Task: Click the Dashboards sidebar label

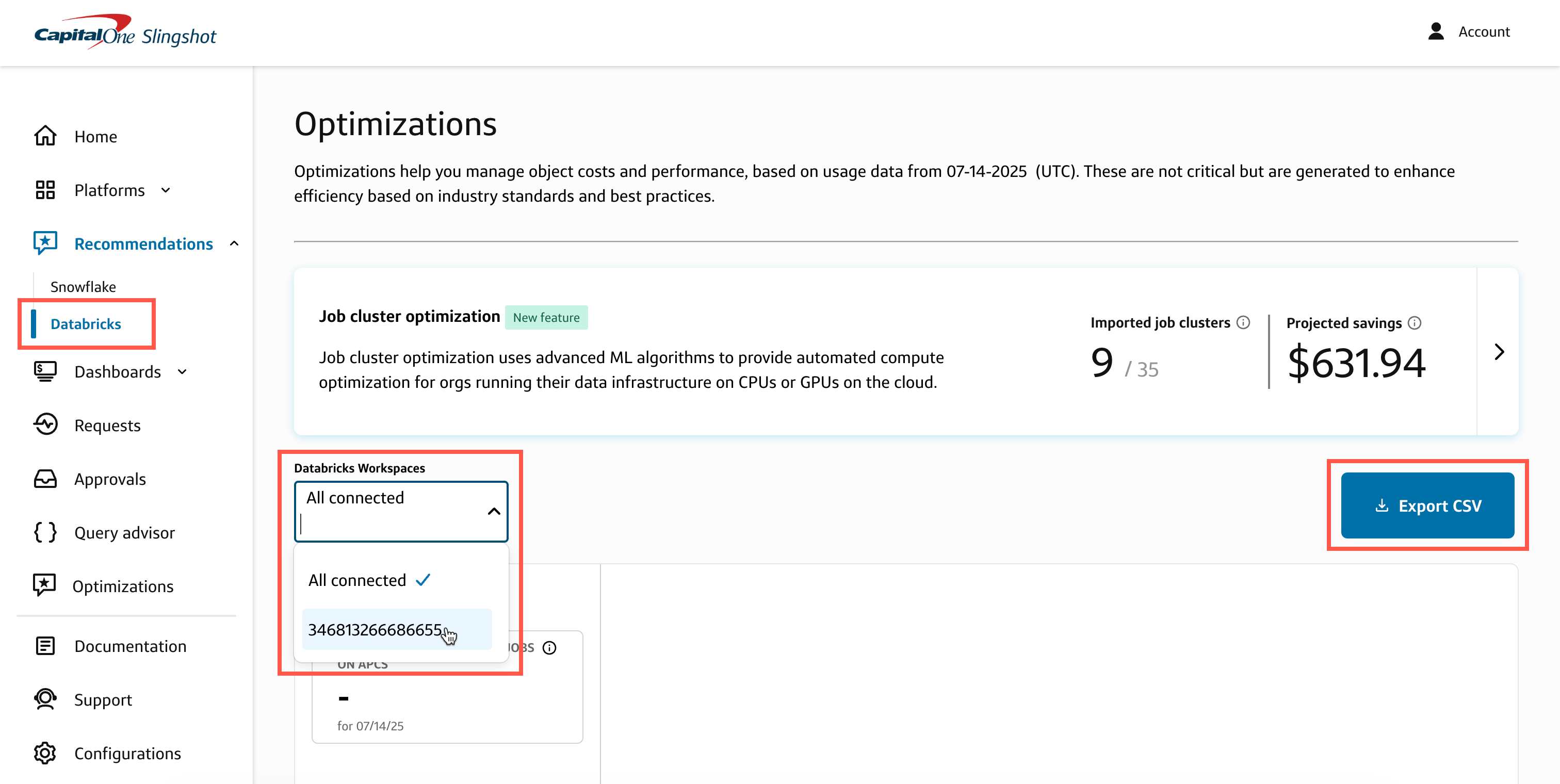Action: point(118,372)
